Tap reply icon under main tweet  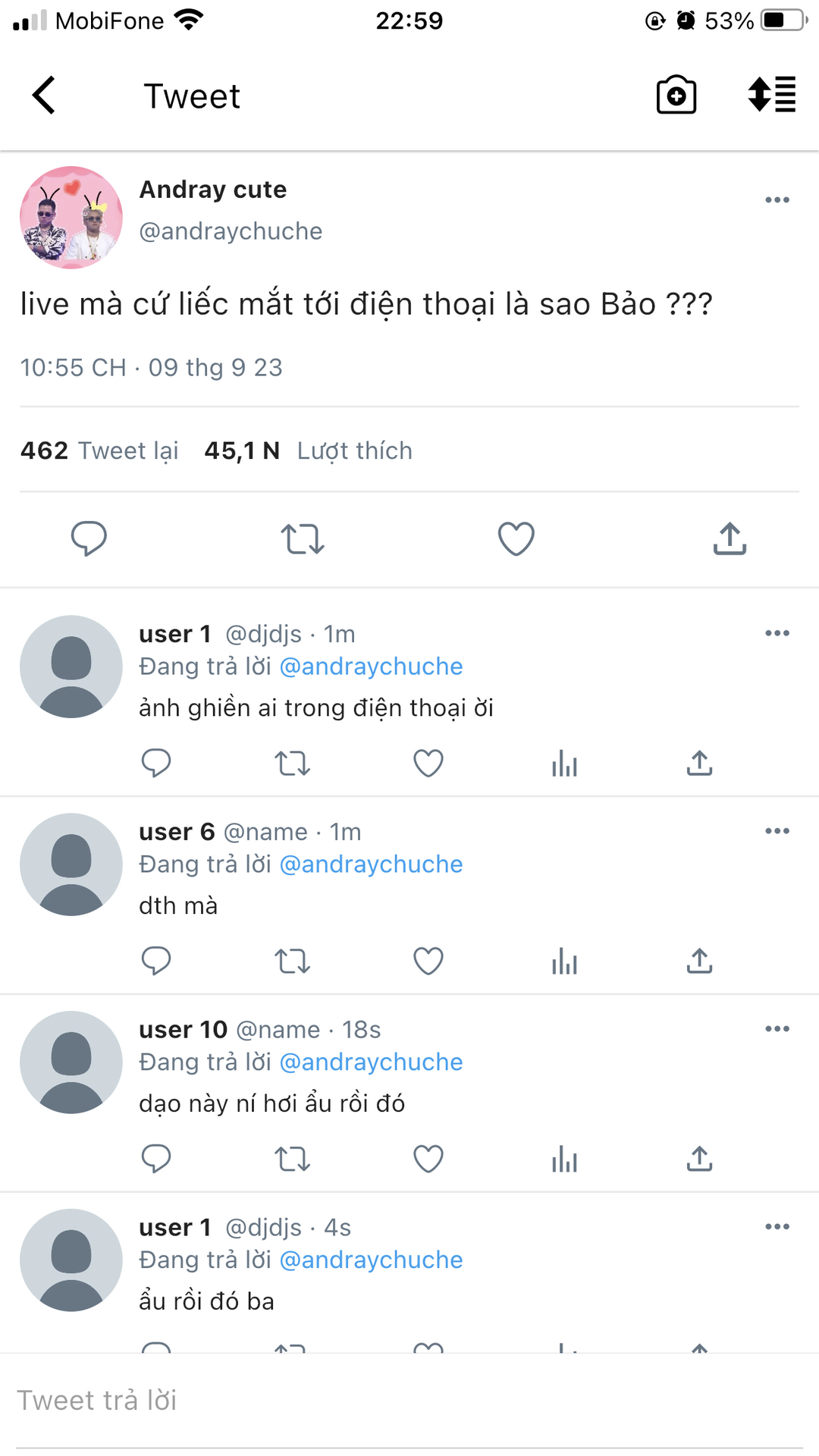click(89, 538)
